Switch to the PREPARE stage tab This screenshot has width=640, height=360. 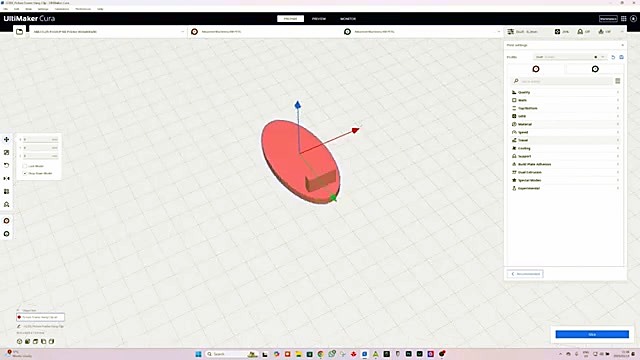point(290,19)
